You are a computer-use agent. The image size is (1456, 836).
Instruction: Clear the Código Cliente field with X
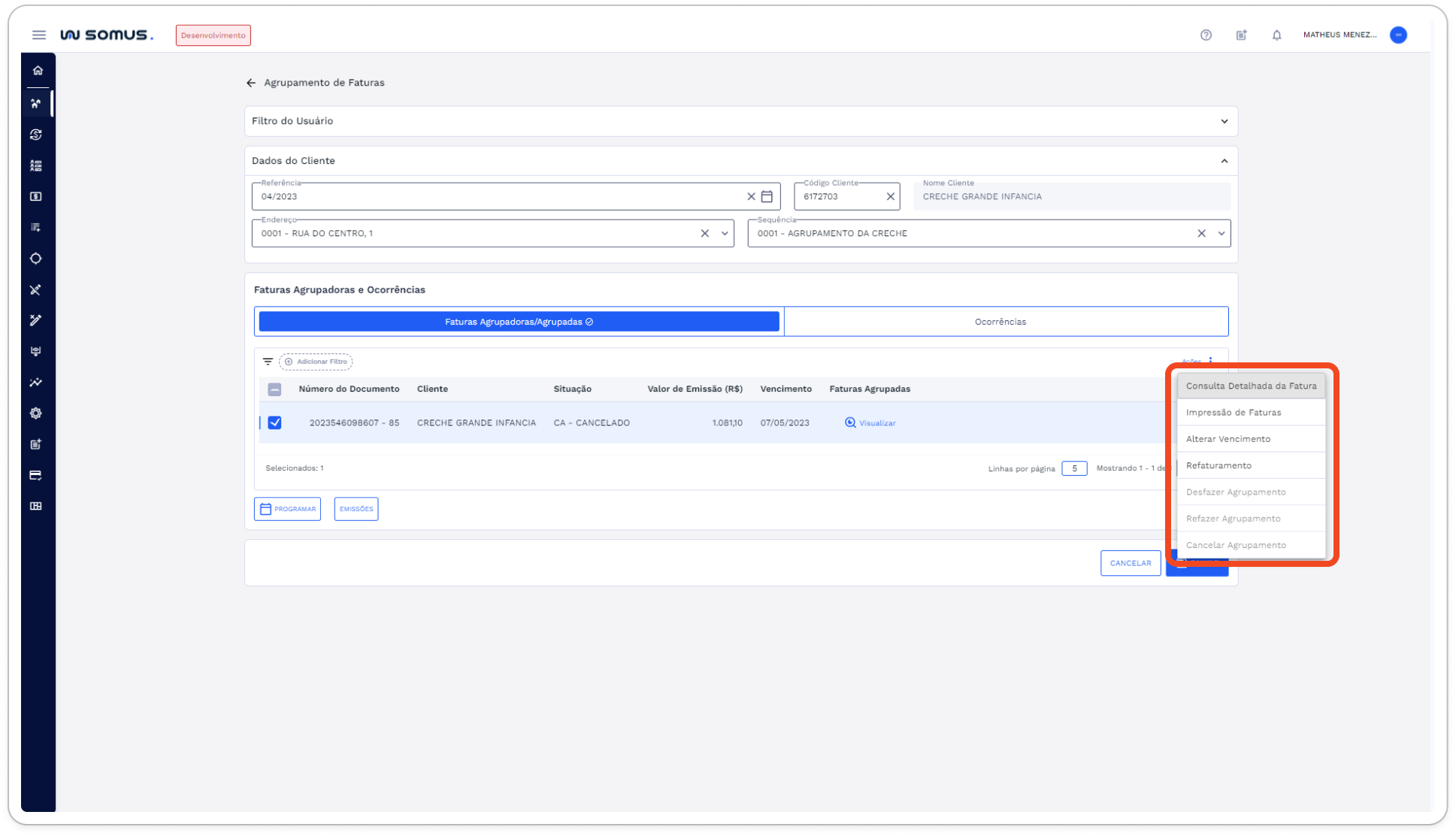coord(890,196)
